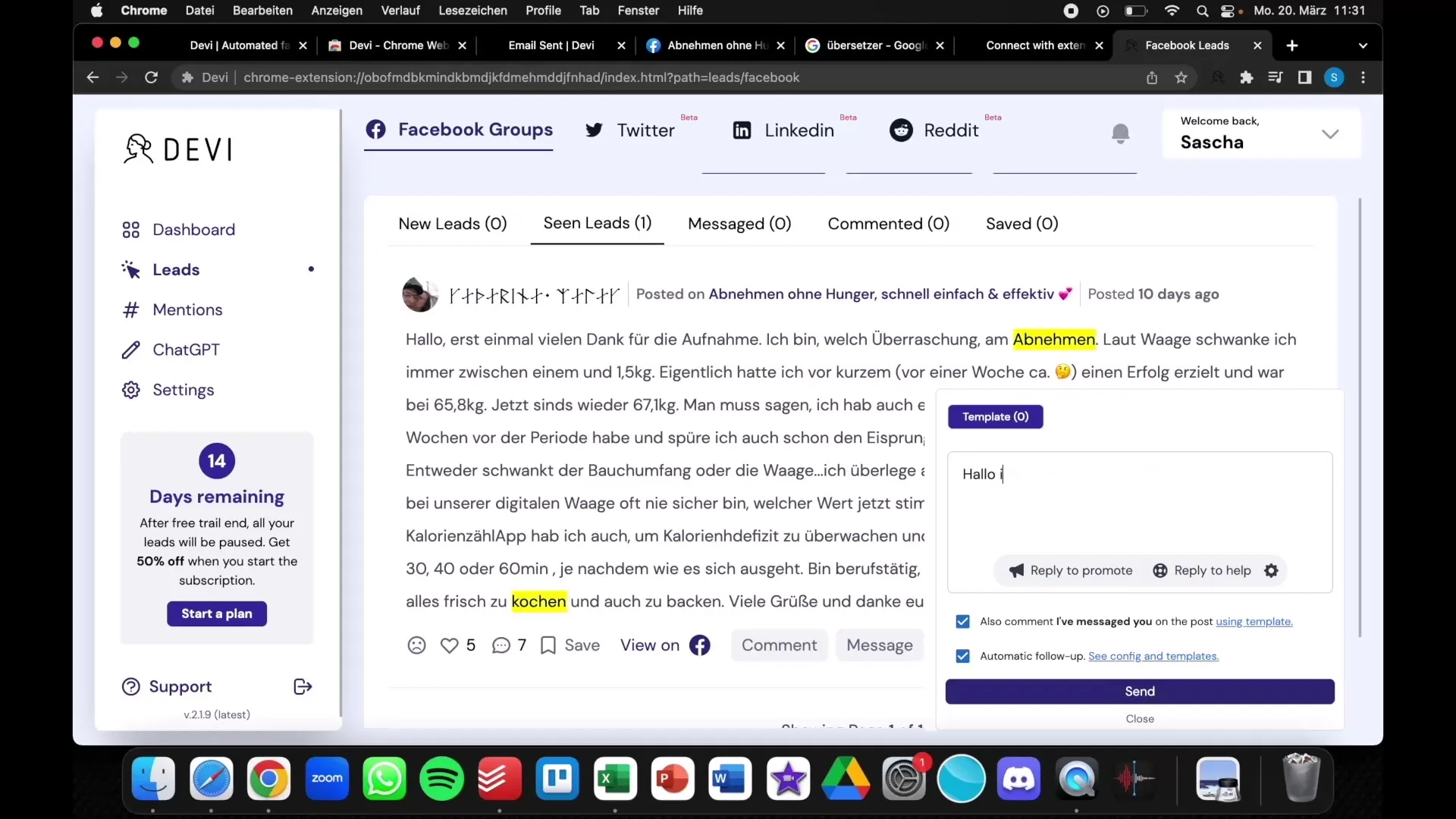
Task: Click Reply to help
Action: (x=1202, y=570)
